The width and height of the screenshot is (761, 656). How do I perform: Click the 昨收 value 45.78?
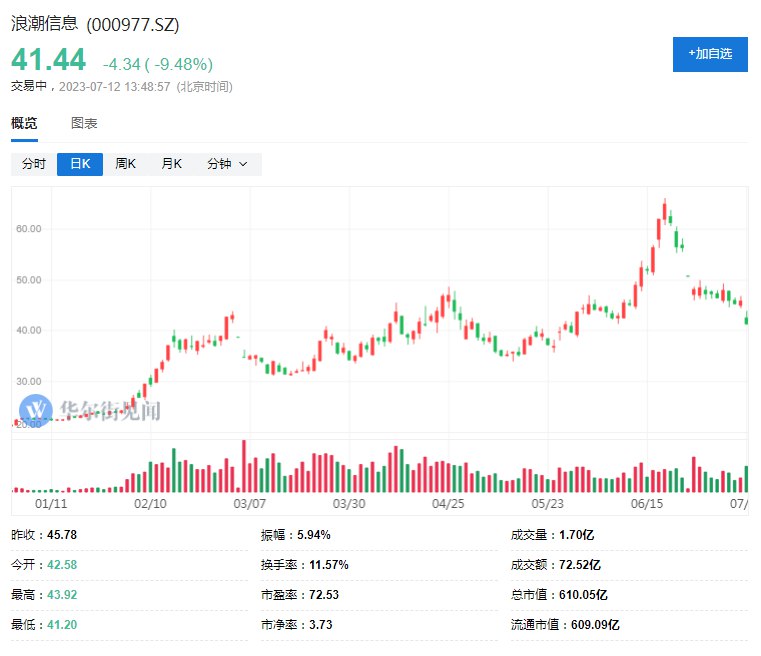pos(62,535)
